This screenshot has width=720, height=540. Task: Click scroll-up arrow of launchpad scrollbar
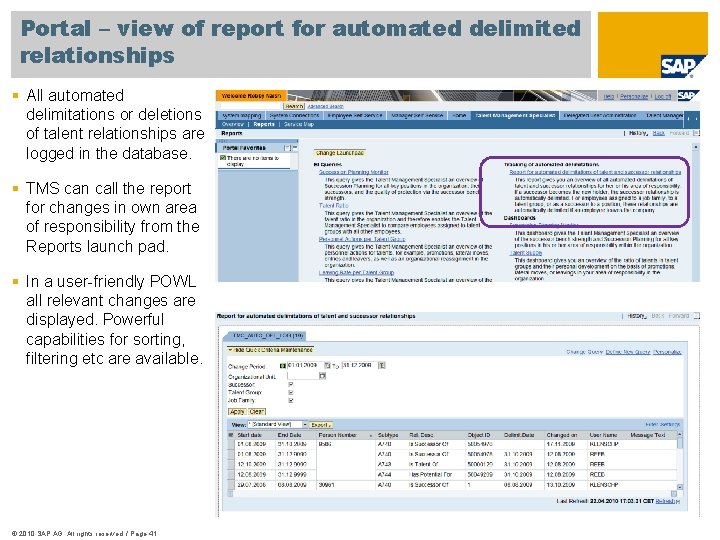click(x=696, y=146)
